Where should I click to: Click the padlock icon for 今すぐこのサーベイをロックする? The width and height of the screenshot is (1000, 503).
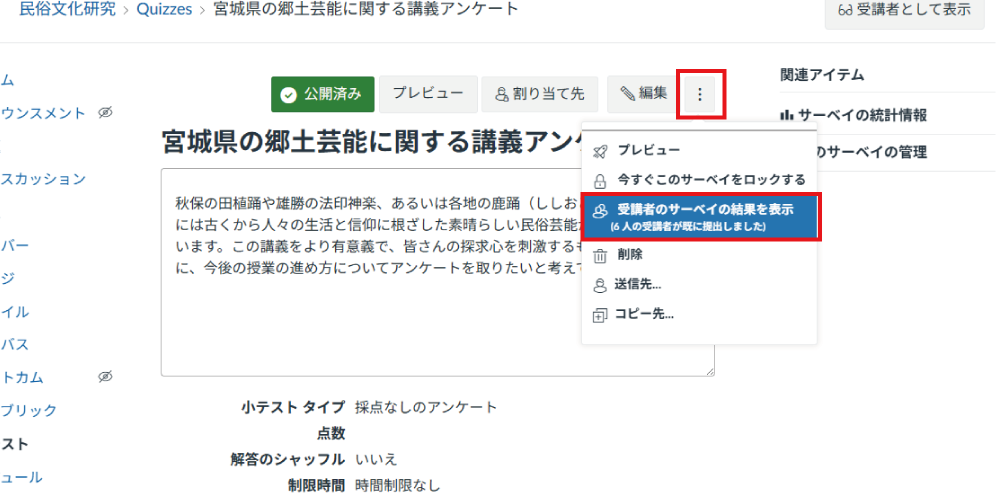coord(600,181)
